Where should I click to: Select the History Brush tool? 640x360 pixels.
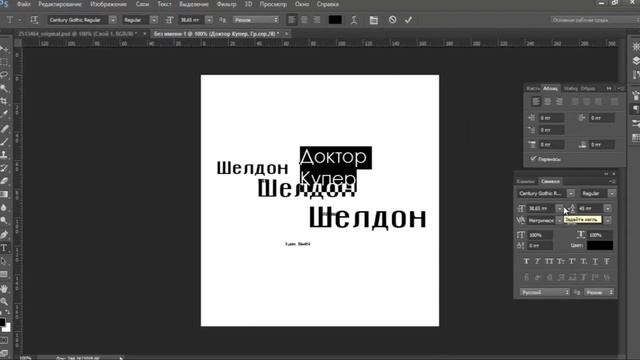point(4,168)
